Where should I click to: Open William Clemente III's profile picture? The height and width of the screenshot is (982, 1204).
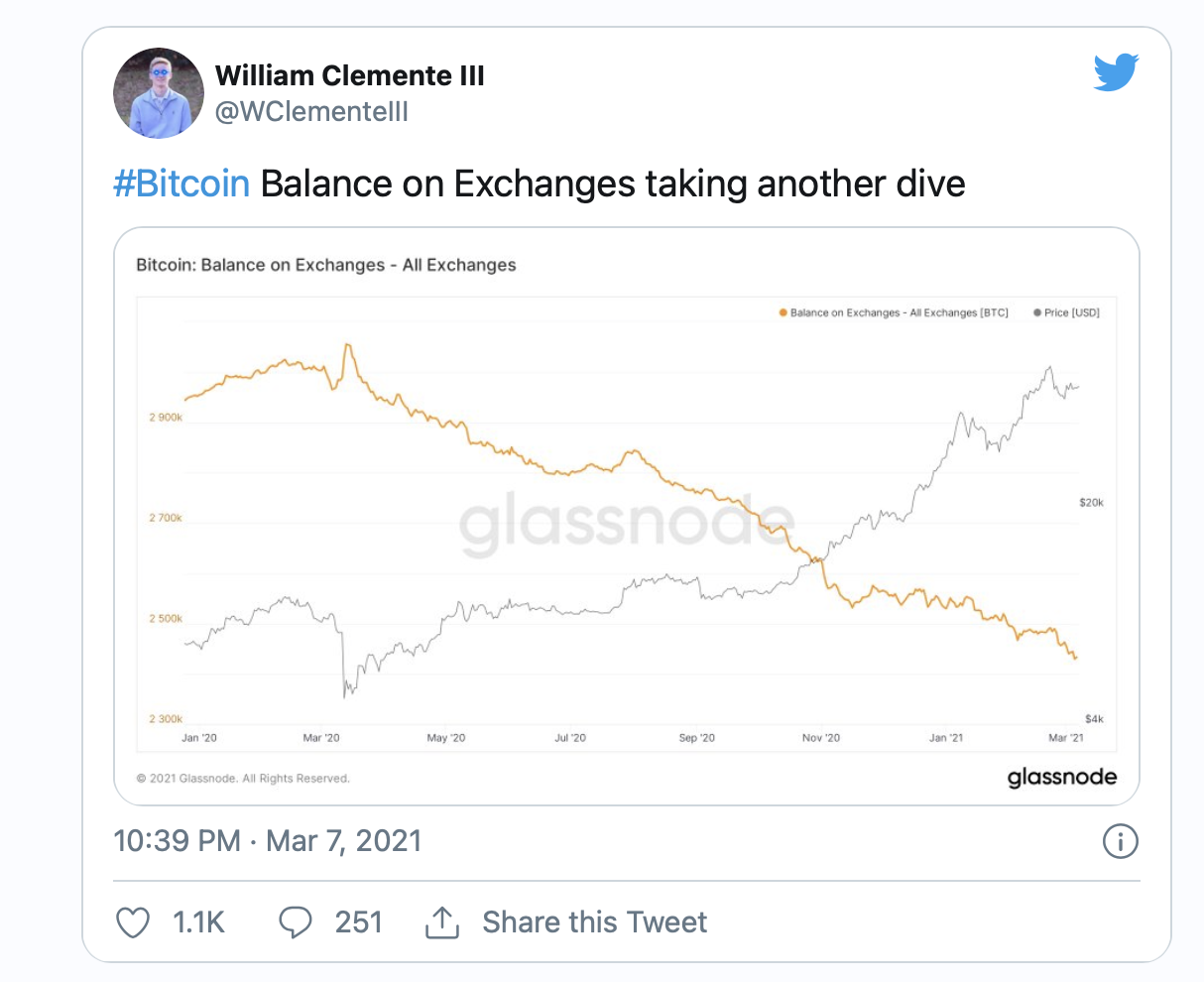point(159,92)
